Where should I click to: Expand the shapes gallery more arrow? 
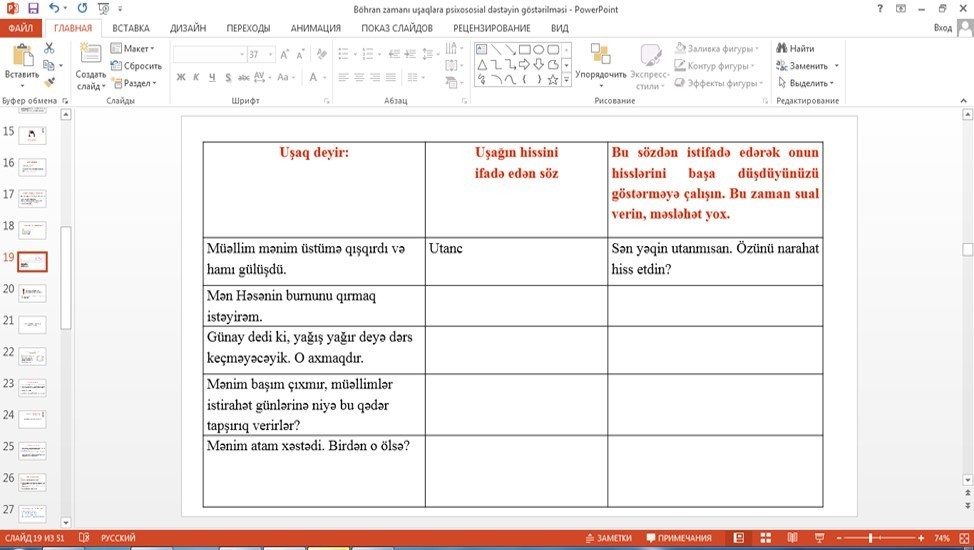(x=567, y=80)
